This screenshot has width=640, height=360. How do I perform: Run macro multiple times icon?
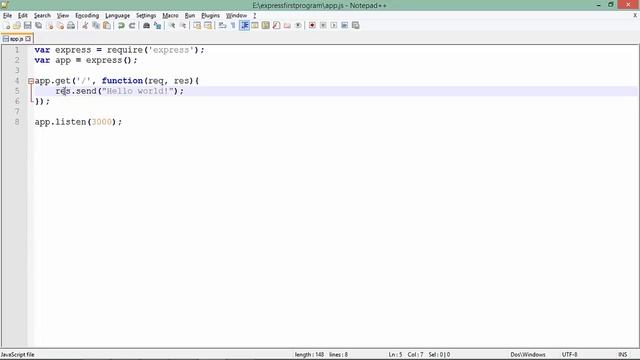pyautogui.click(x=344, y=25)
